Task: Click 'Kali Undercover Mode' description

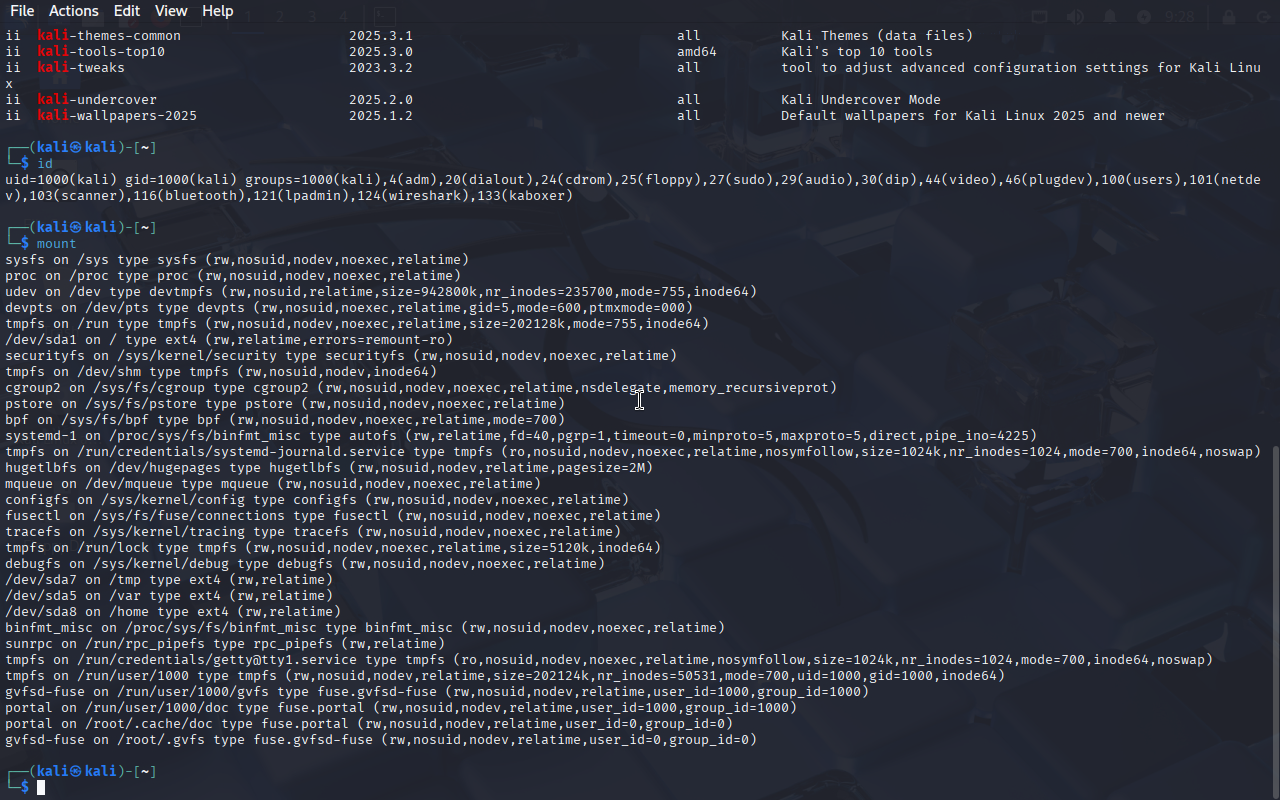Action: 861,100
